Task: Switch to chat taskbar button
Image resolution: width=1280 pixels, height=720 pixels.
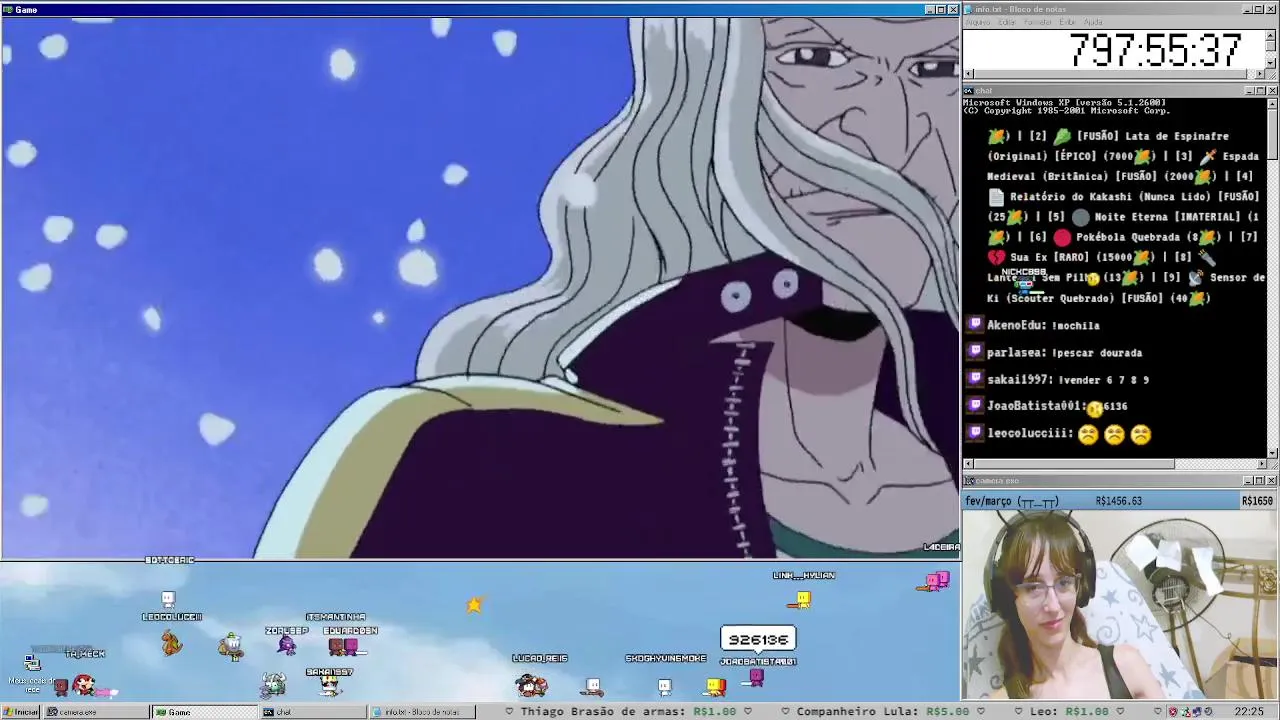Action: tap(312, 712)
